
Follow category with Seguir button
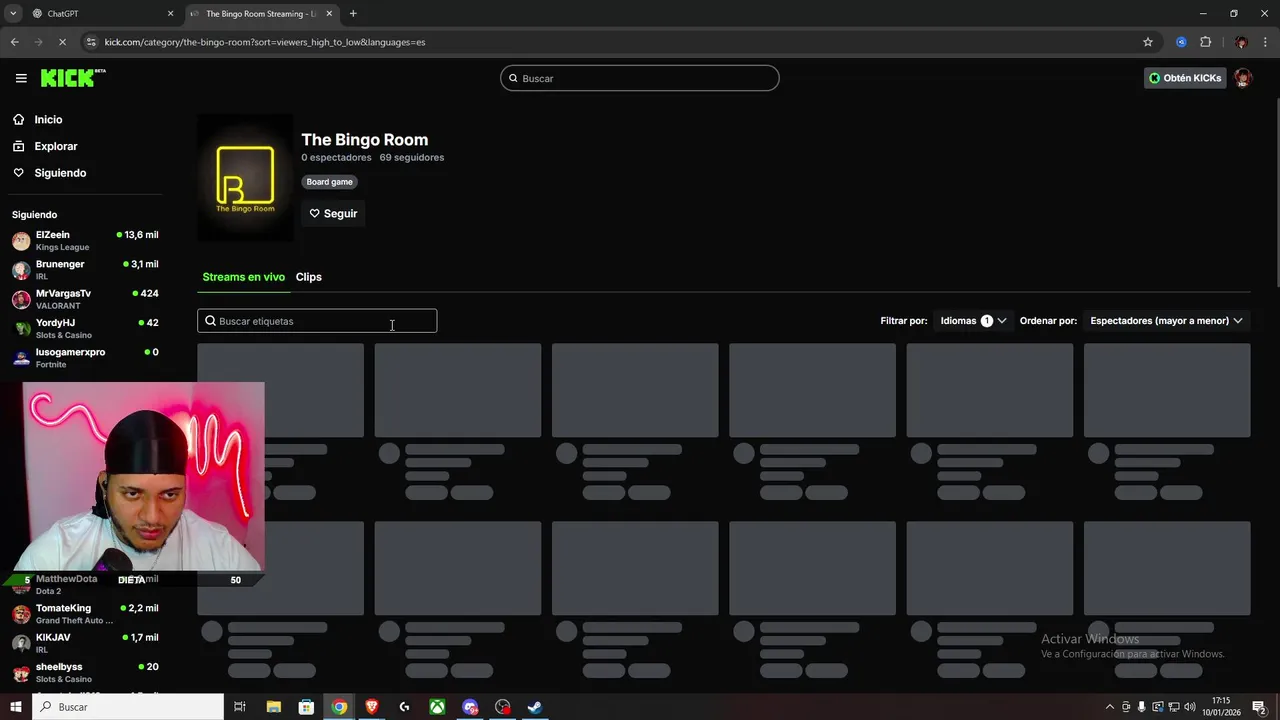(x=333, y=213)
